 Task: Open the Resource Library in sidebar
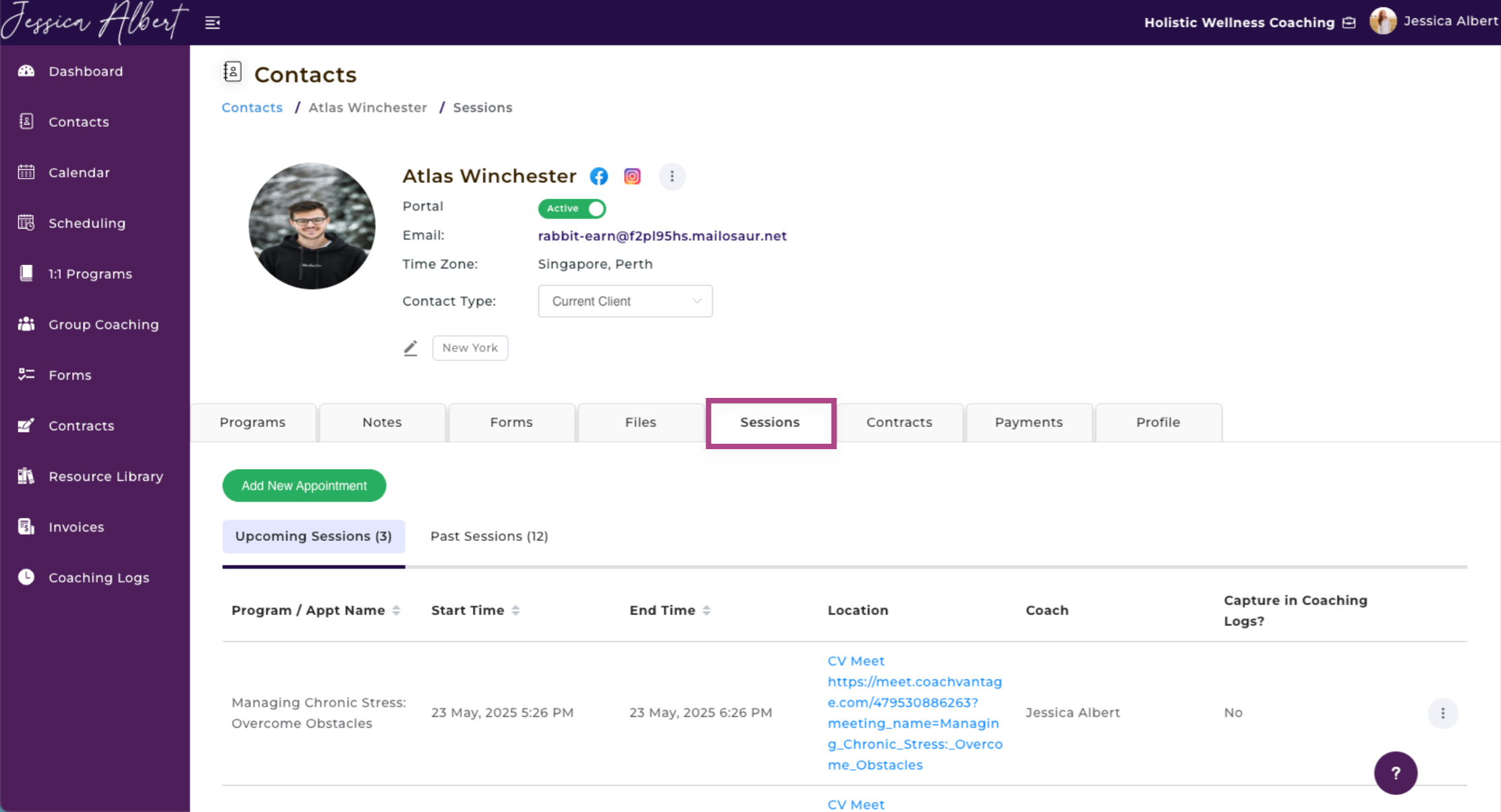tap(105, 476)
